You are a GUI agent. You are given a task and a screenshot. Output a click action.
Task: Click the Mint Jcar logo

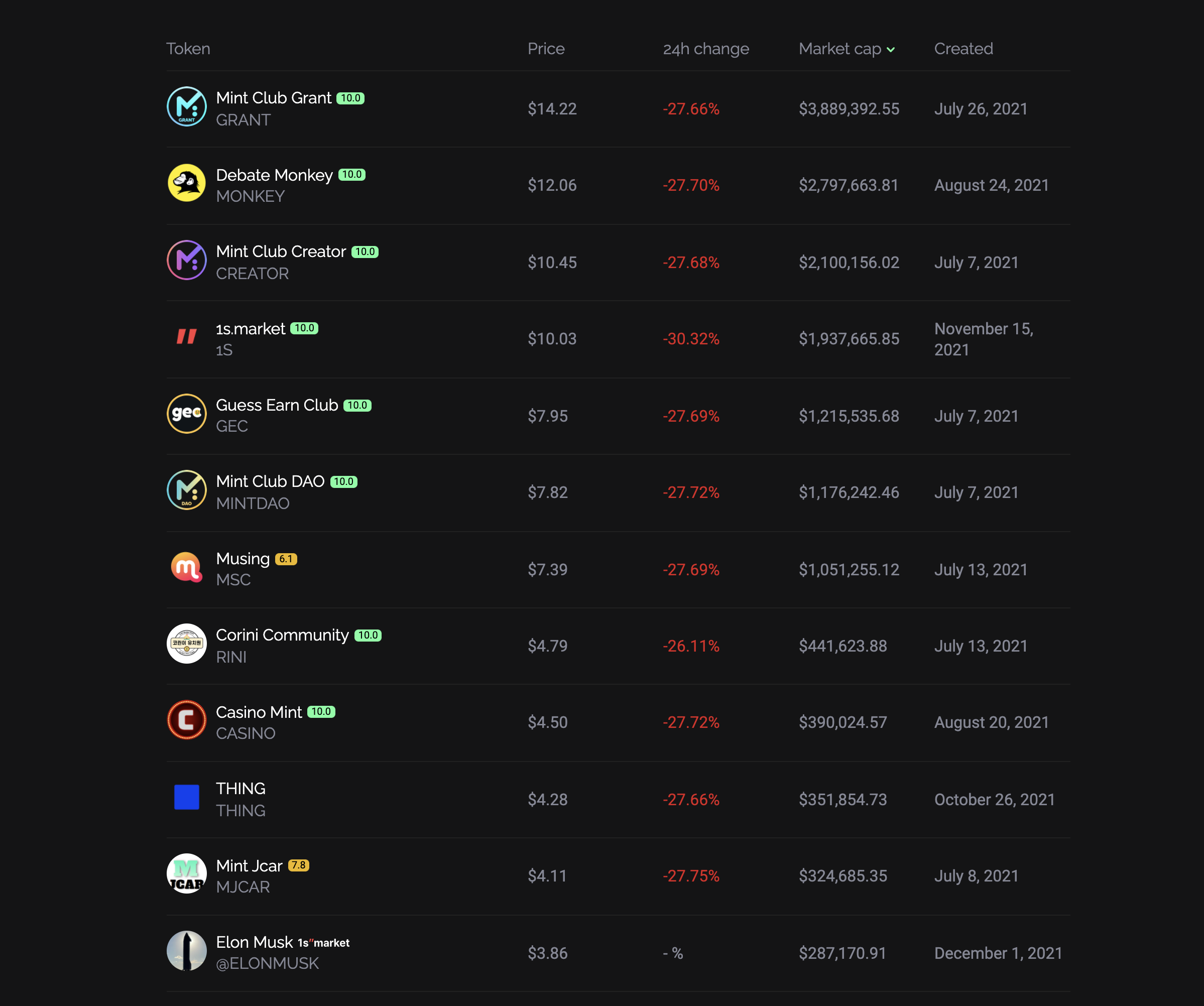point(186,874)
